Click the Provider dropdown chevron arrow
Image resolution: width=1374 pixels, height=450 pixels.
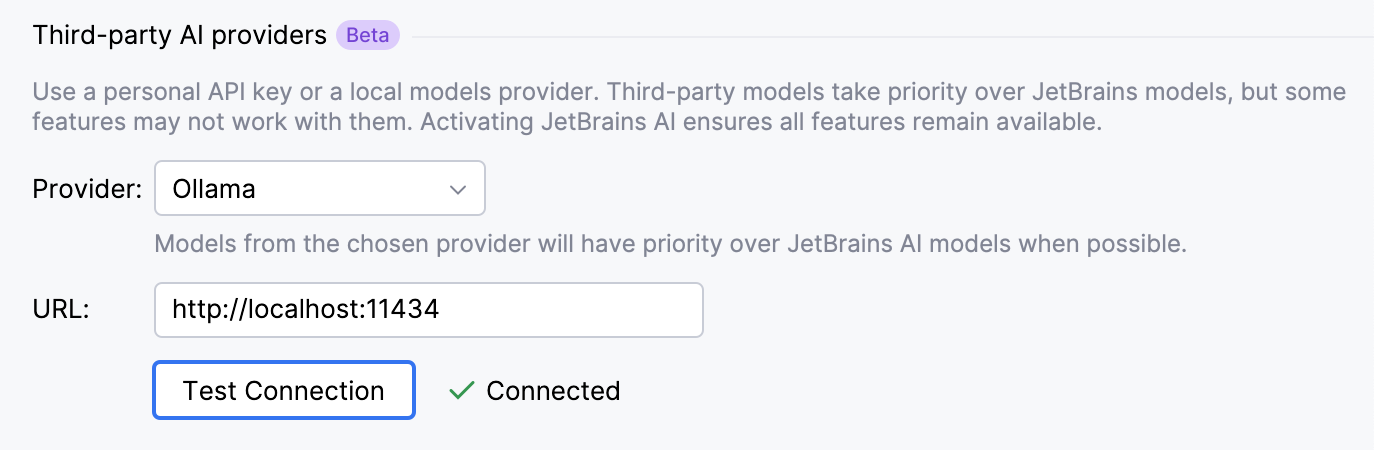coord(458,189)
